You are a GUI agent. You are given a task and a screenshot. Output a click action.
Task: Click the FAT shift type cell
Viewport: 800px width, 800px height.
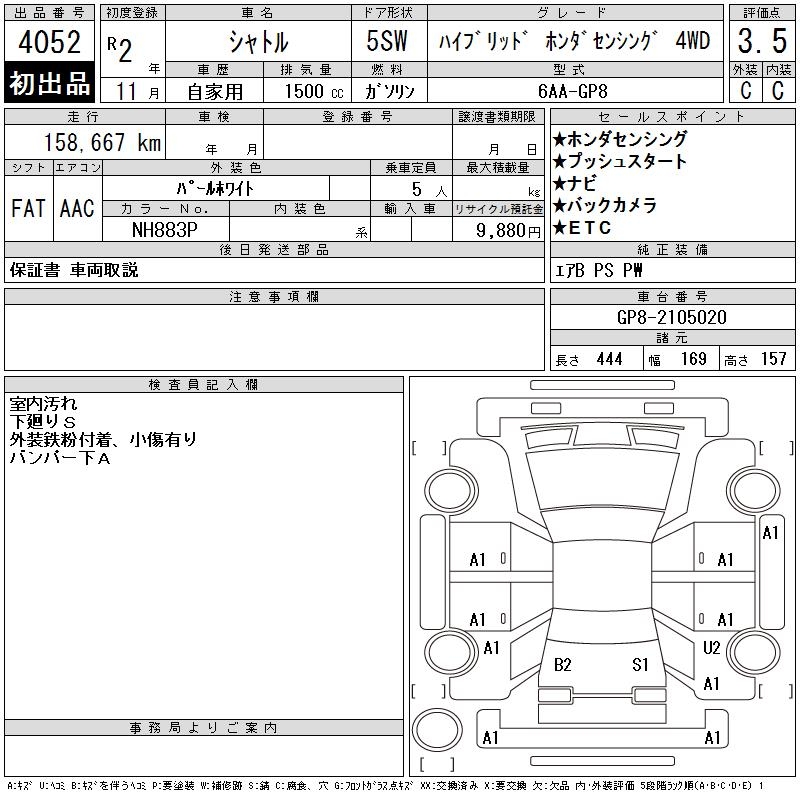tap(28, 209)
